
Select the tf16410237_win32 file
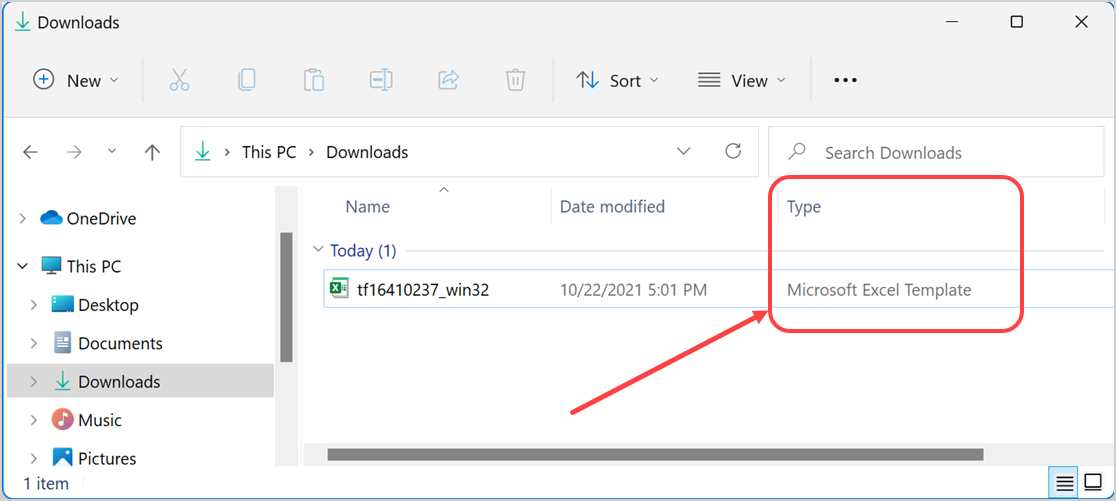[x=422, y=290]
